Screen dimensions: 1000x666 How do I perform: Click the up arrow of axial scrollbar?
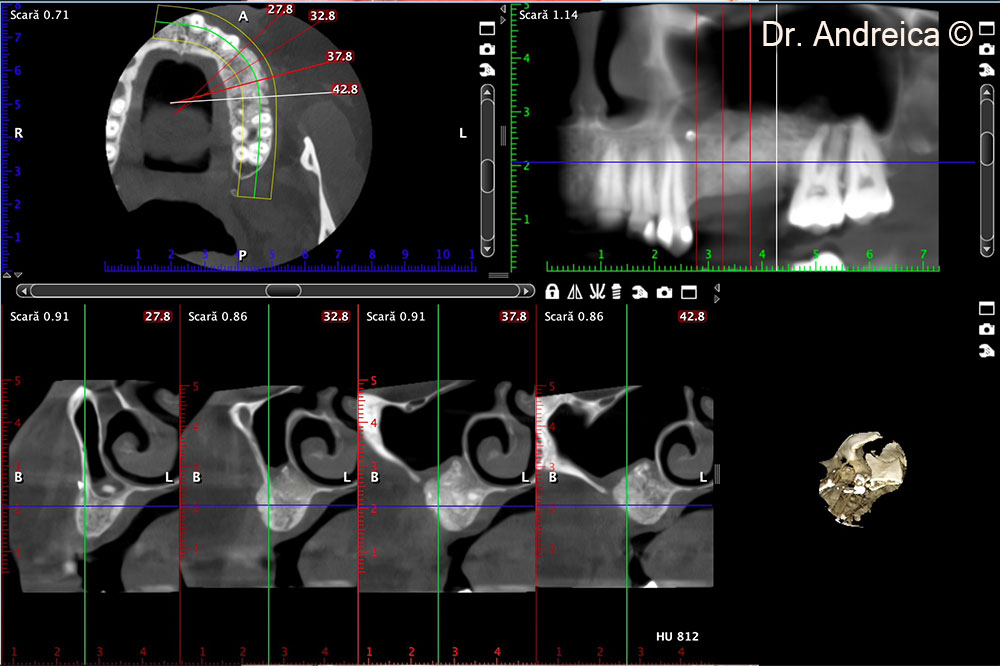point(487,93)
